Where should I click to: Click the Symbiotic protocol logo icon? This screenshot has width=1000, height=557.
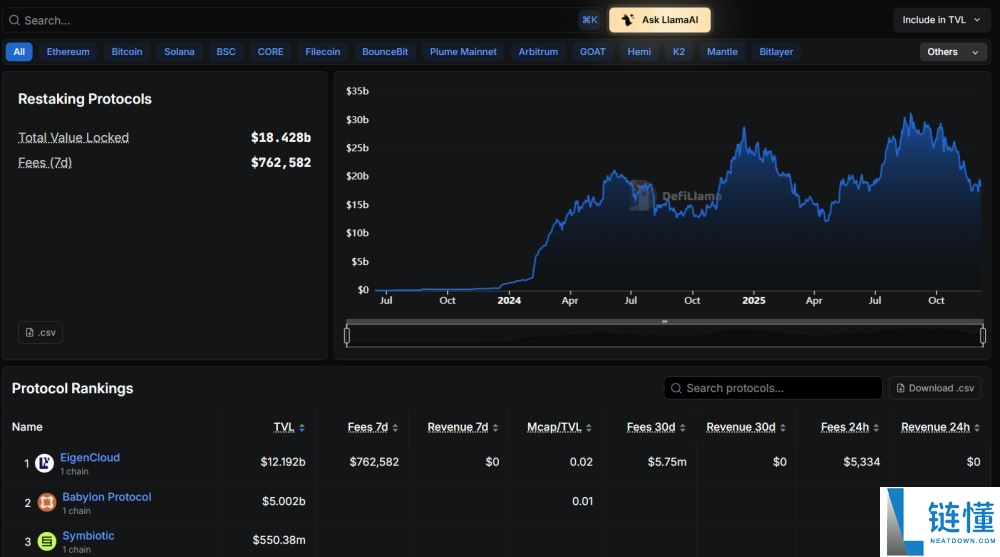[x=47, y=541]
